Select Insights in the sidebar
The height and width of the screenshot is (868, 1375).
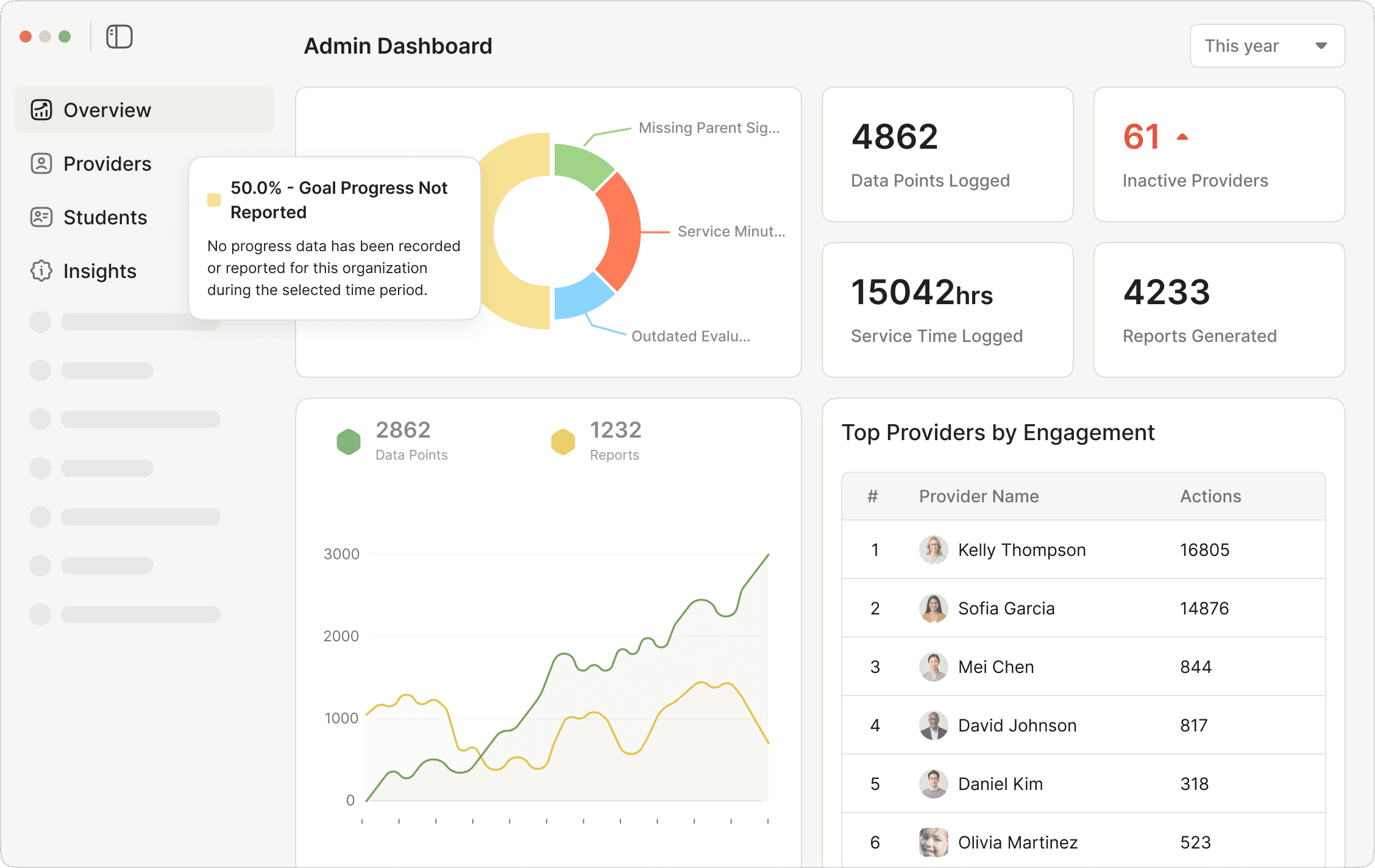[99, 271]
